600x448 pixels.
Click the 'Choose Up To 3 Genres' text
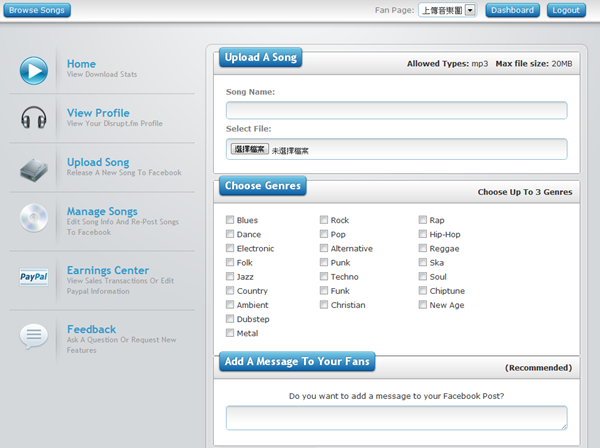pos(525,192)
